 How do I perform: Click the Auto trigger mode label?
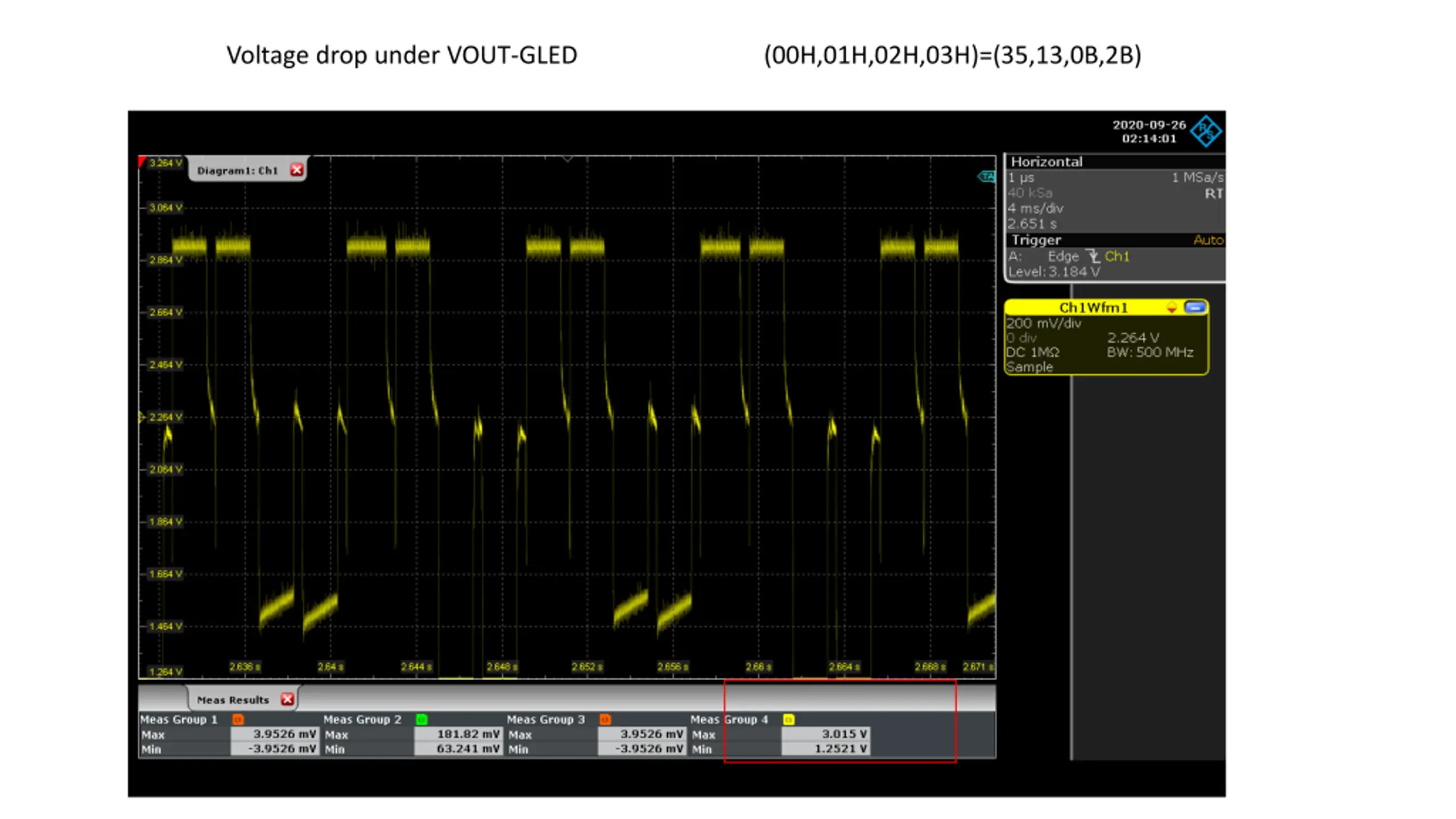tap(1208, 240)
